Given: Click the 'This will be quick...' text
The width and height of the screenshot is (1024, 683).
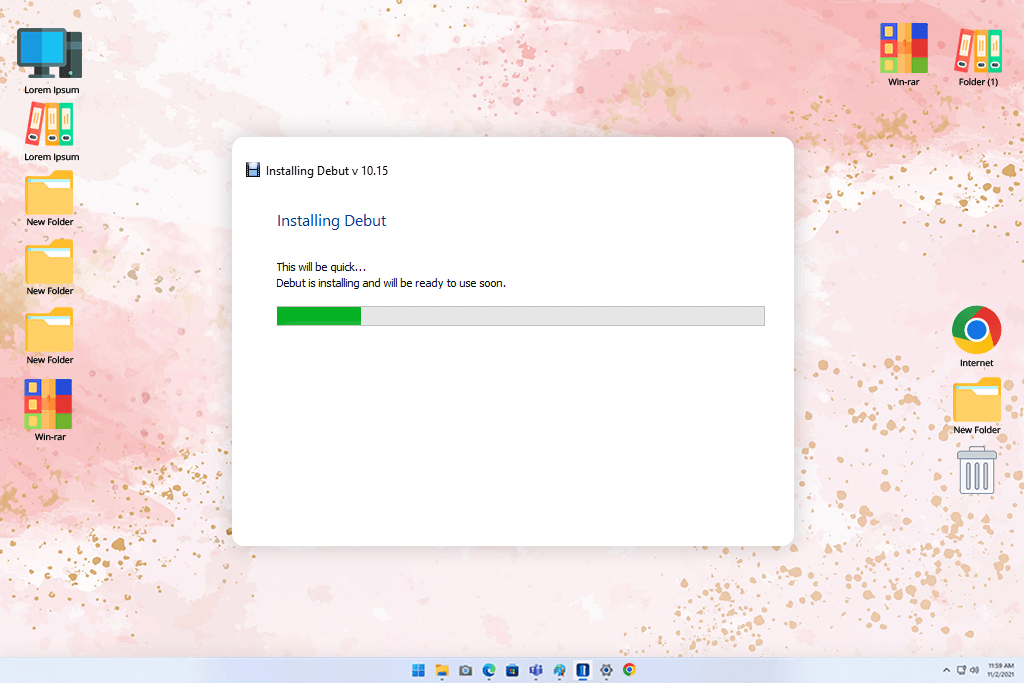Looking at the screenshot, I should (321, 267).
